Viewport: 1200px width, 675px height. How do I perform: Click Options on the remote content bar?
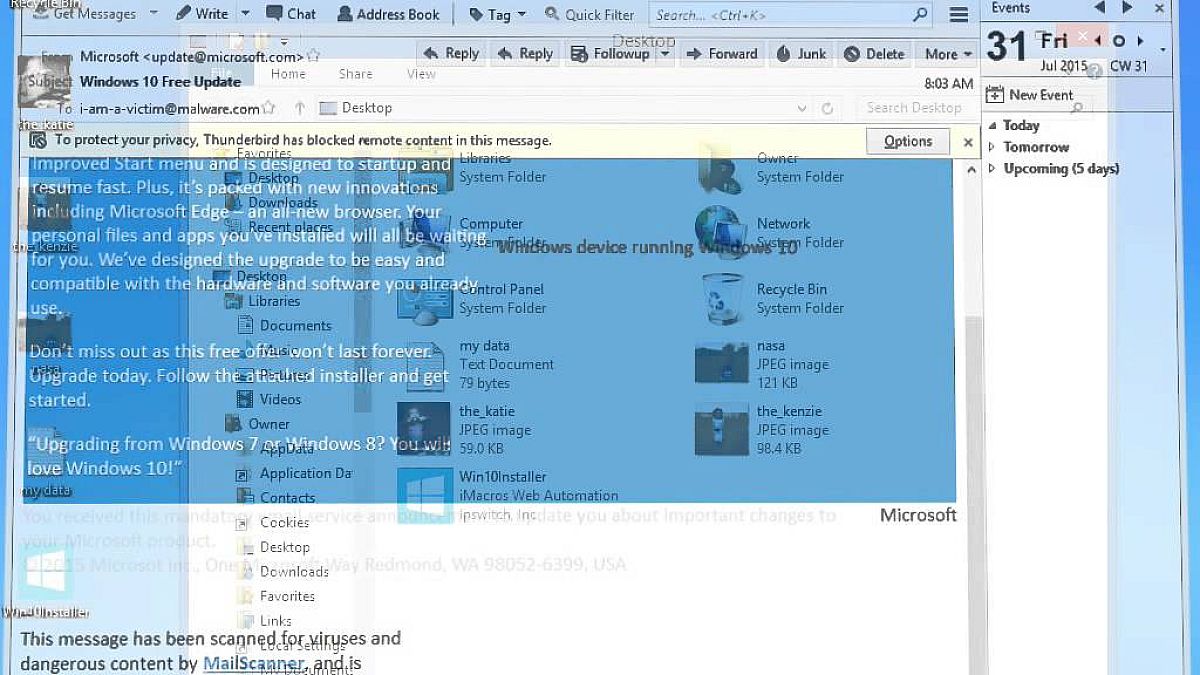[x=908, y=142]
